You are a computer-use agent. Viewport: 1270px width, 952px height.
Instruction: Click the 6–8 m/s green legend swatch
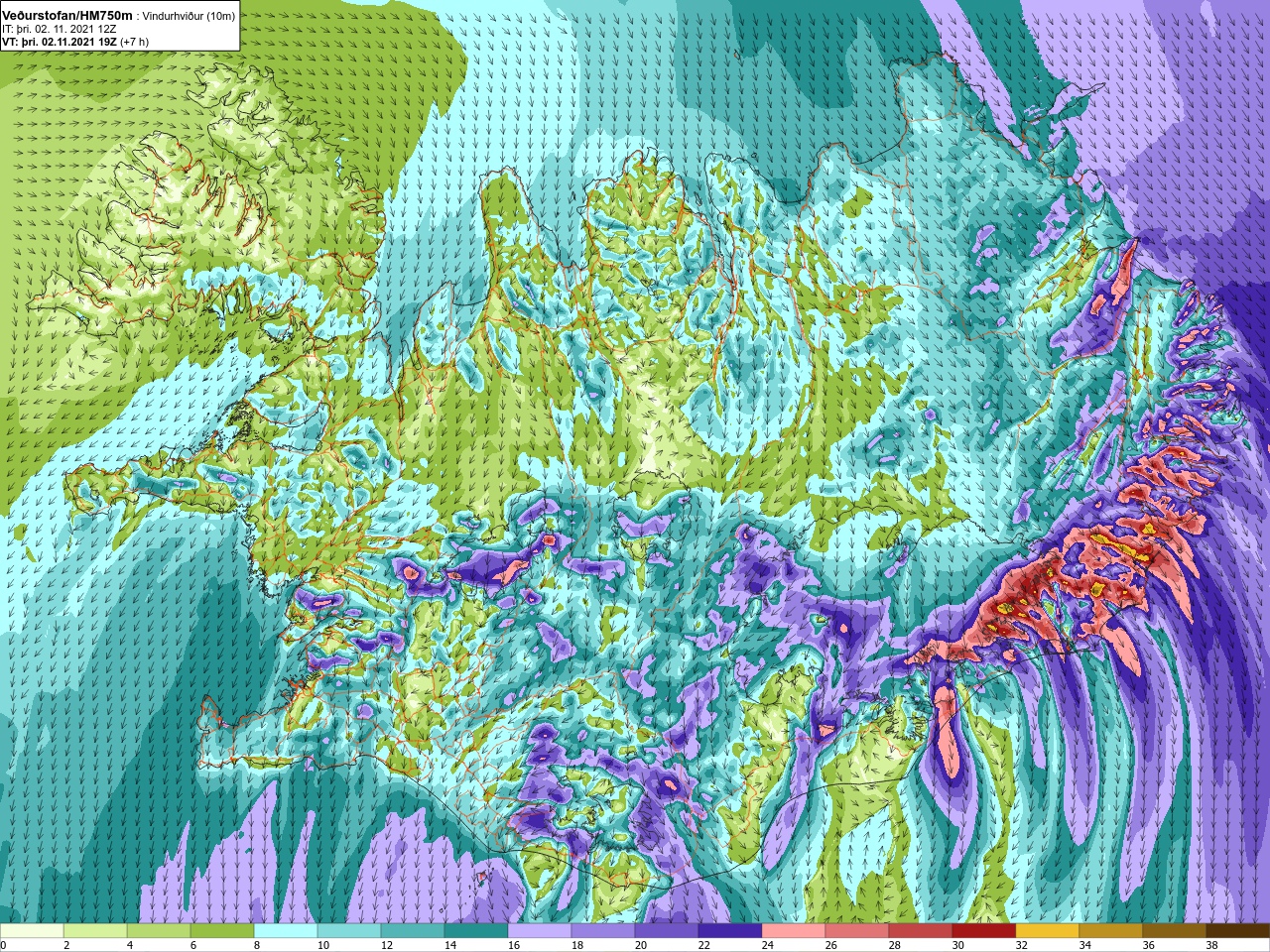(222, 931)
